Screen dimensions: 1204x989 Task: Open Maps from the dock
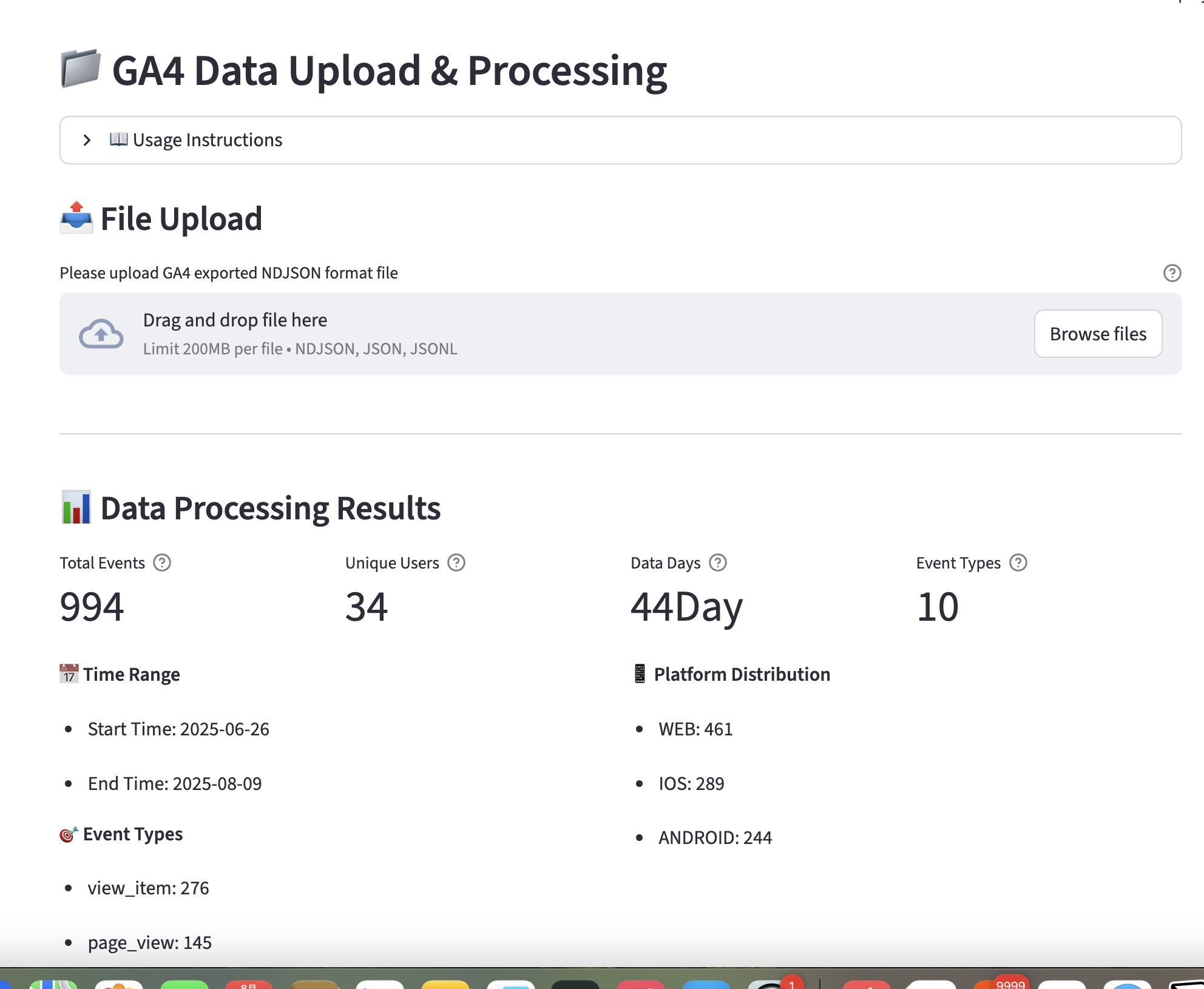click(53, 984)
